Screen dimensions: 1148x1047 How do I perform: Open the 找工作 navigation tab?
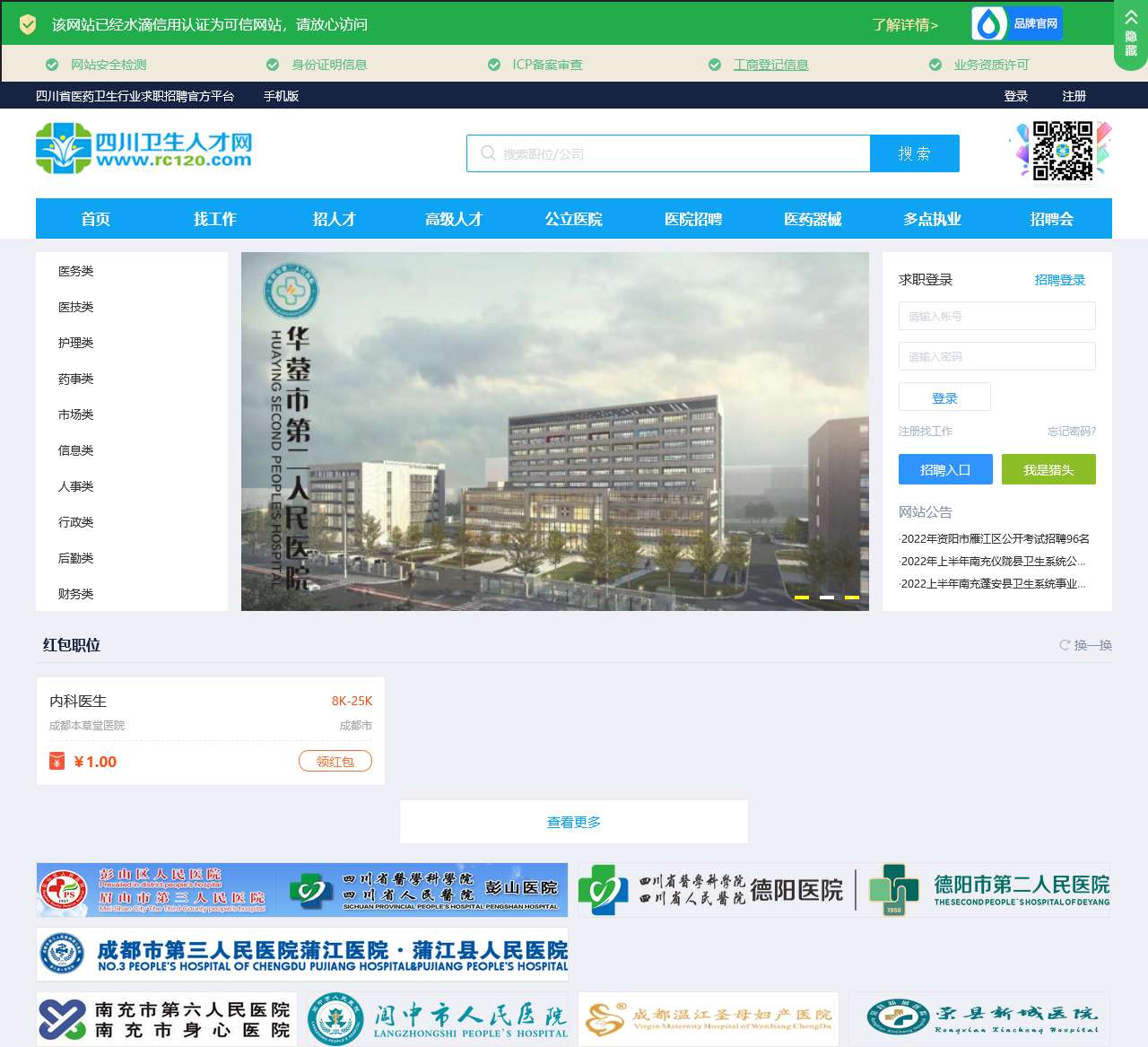(x=215, y=219)
